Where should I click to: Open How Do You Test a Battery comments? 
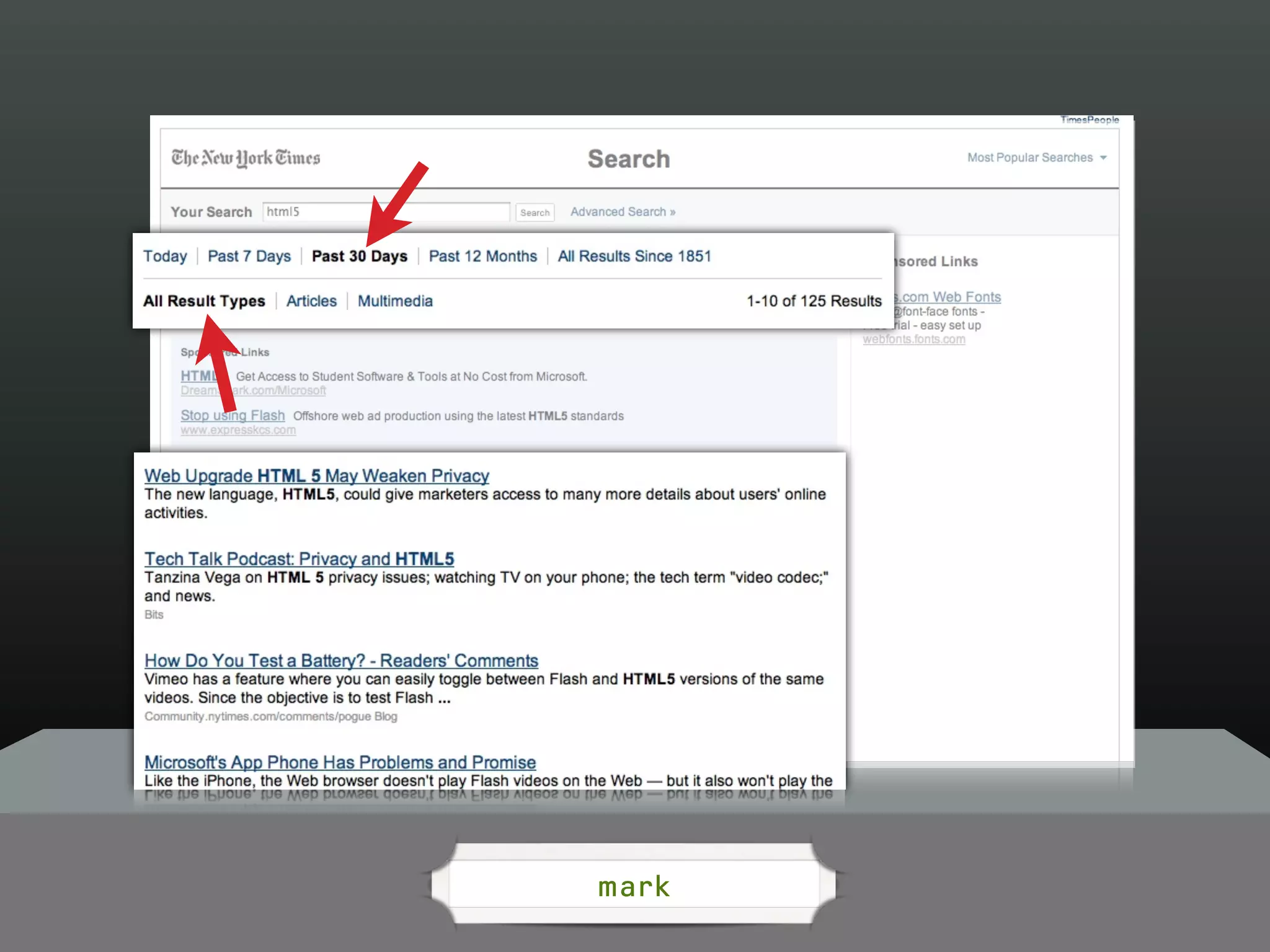coord(341,661)
